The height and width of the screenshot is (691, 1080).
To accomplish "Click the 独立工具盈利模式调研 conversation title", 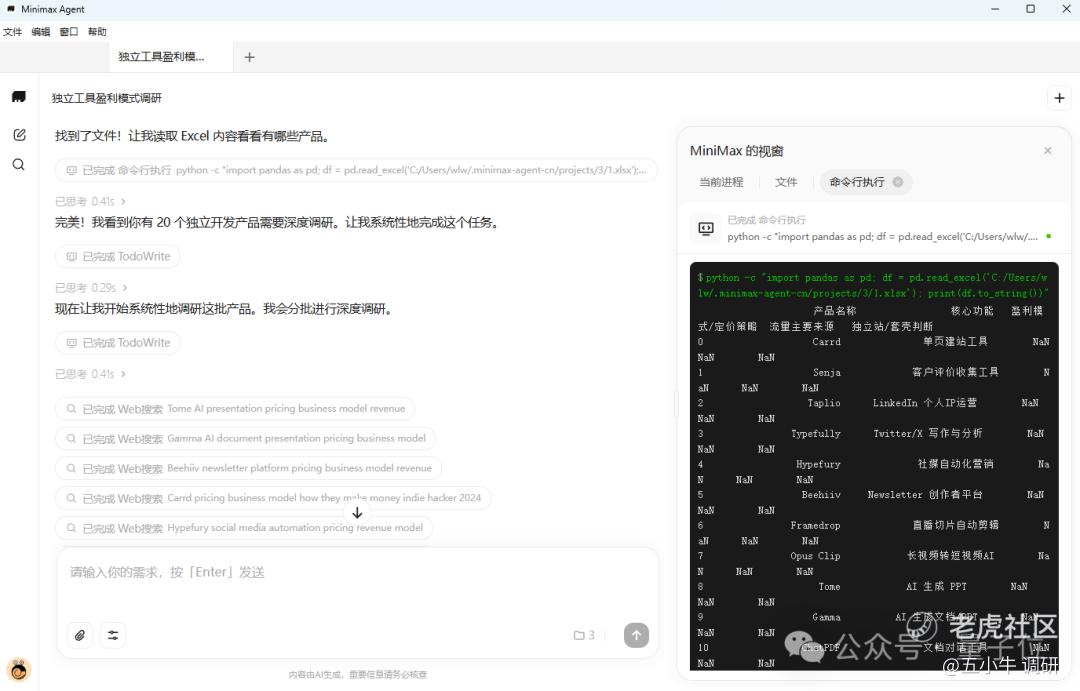I will [107, 98].
